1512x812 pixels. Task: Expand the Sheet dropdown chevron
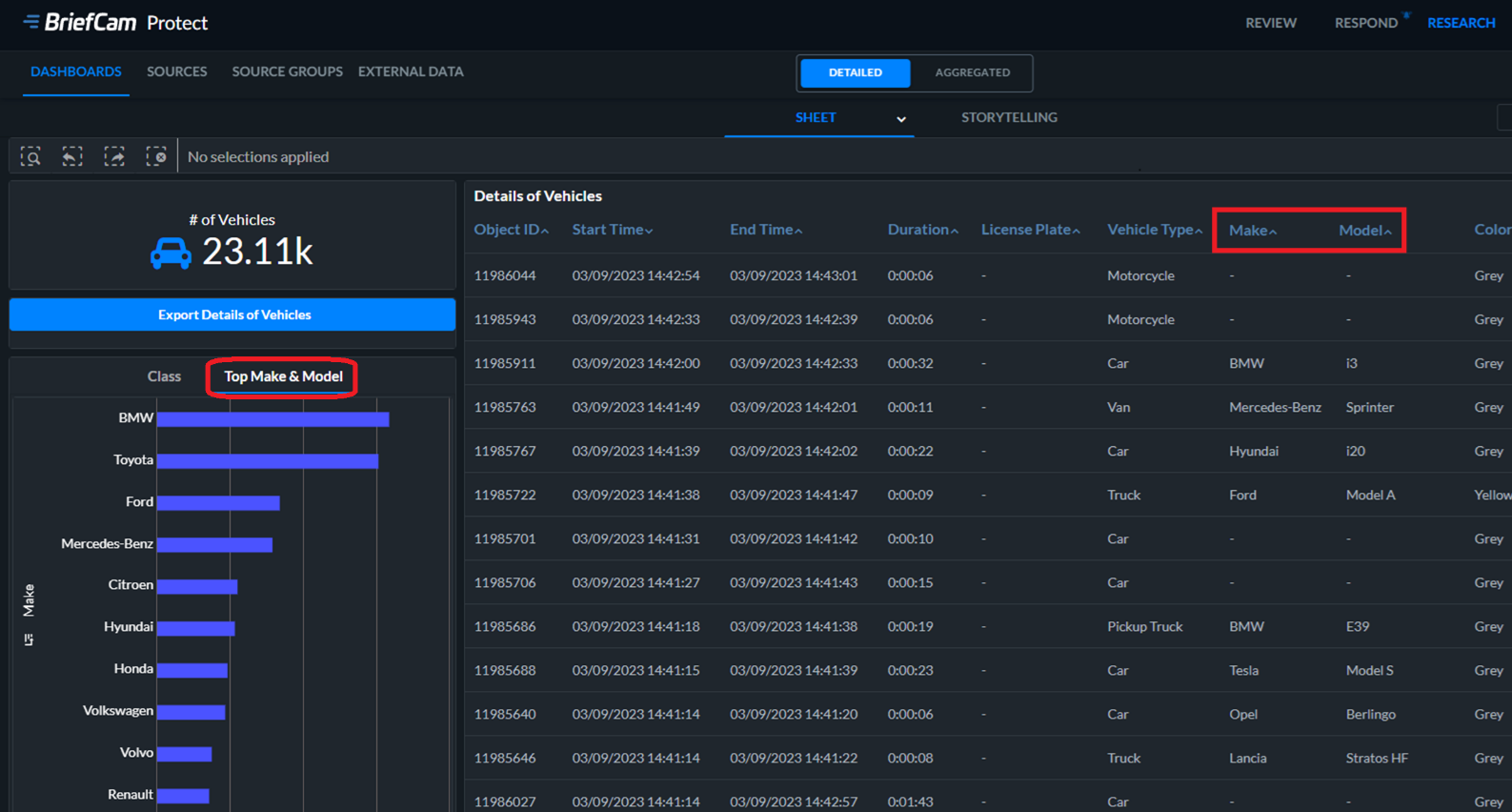pos(901,119)
